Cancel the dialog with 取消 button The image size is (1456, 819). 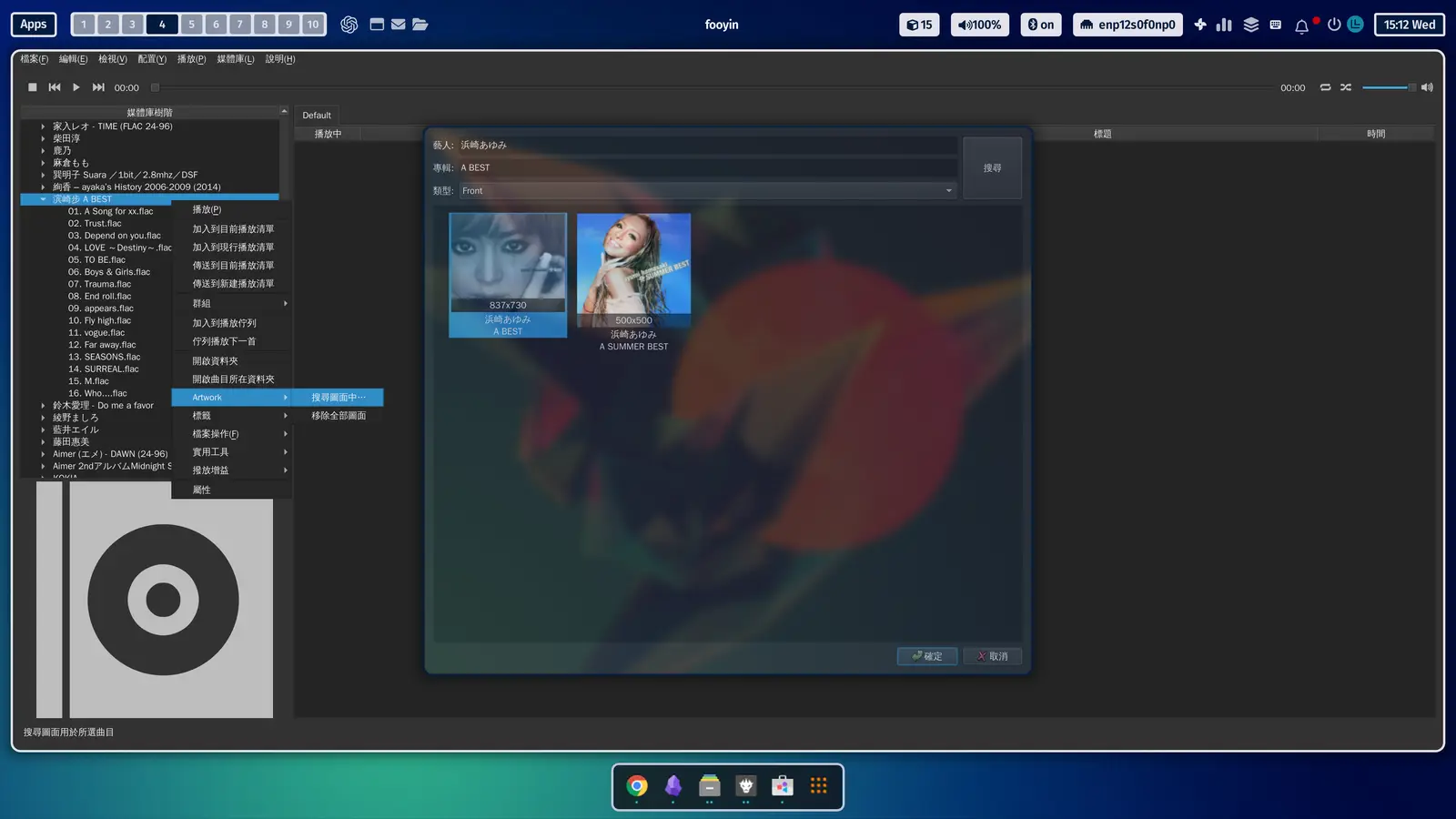tap(993, 656)
